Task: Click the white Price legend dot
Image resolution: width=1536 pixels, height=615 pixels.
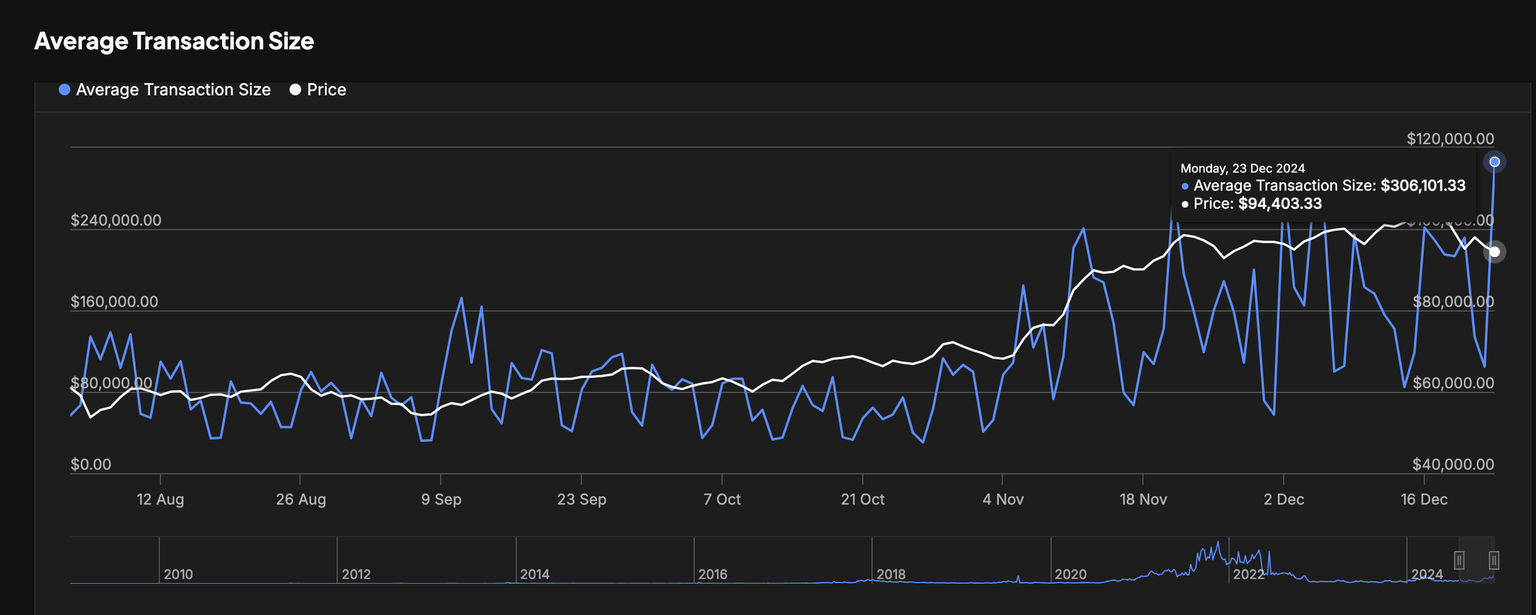Action: pos(295,90)
